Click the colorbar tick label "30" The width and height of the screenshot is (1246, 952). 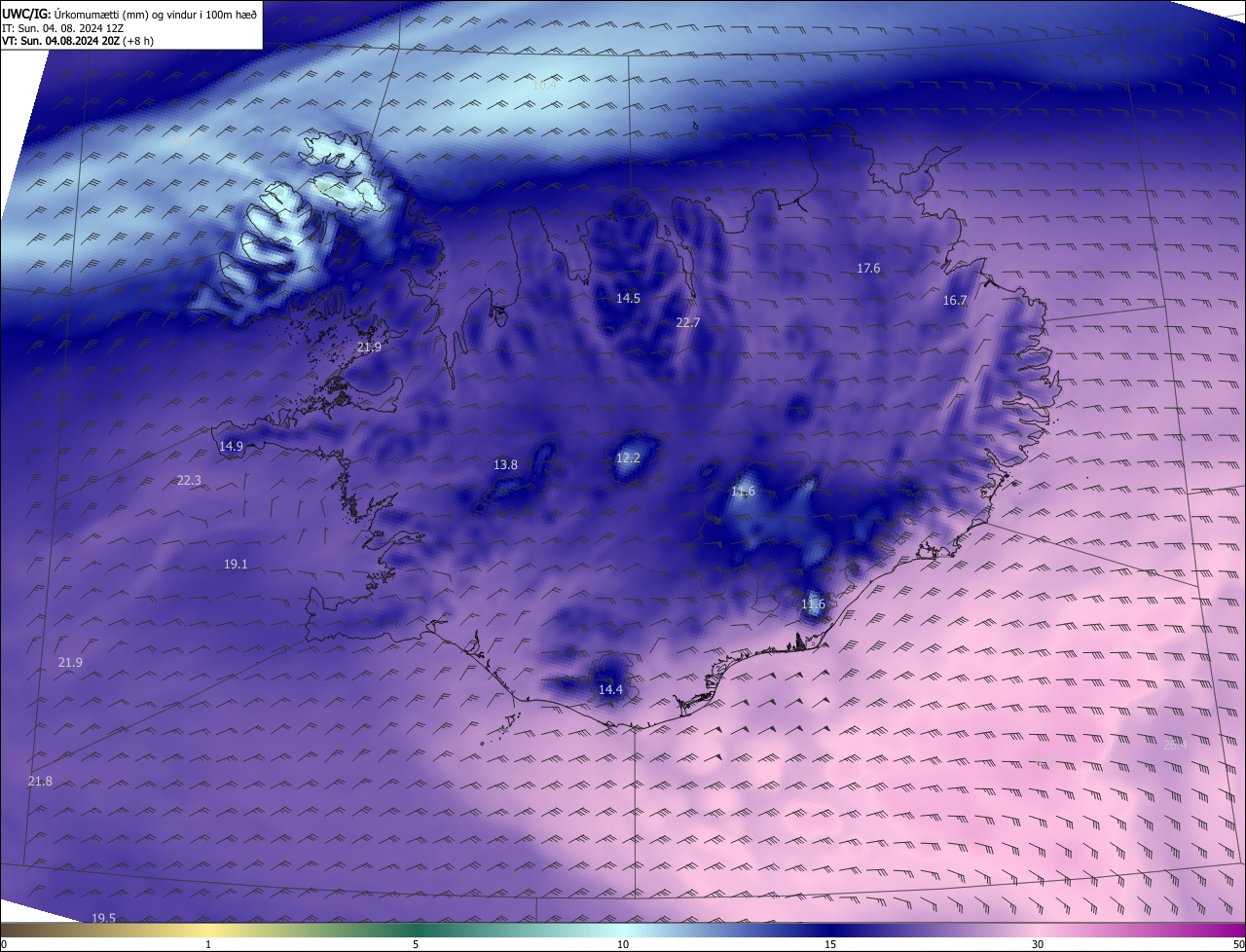(1038, 945)
